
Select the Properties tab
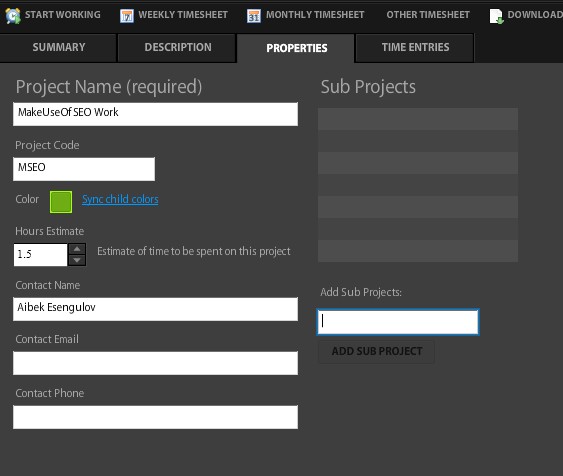click(296, 48)
